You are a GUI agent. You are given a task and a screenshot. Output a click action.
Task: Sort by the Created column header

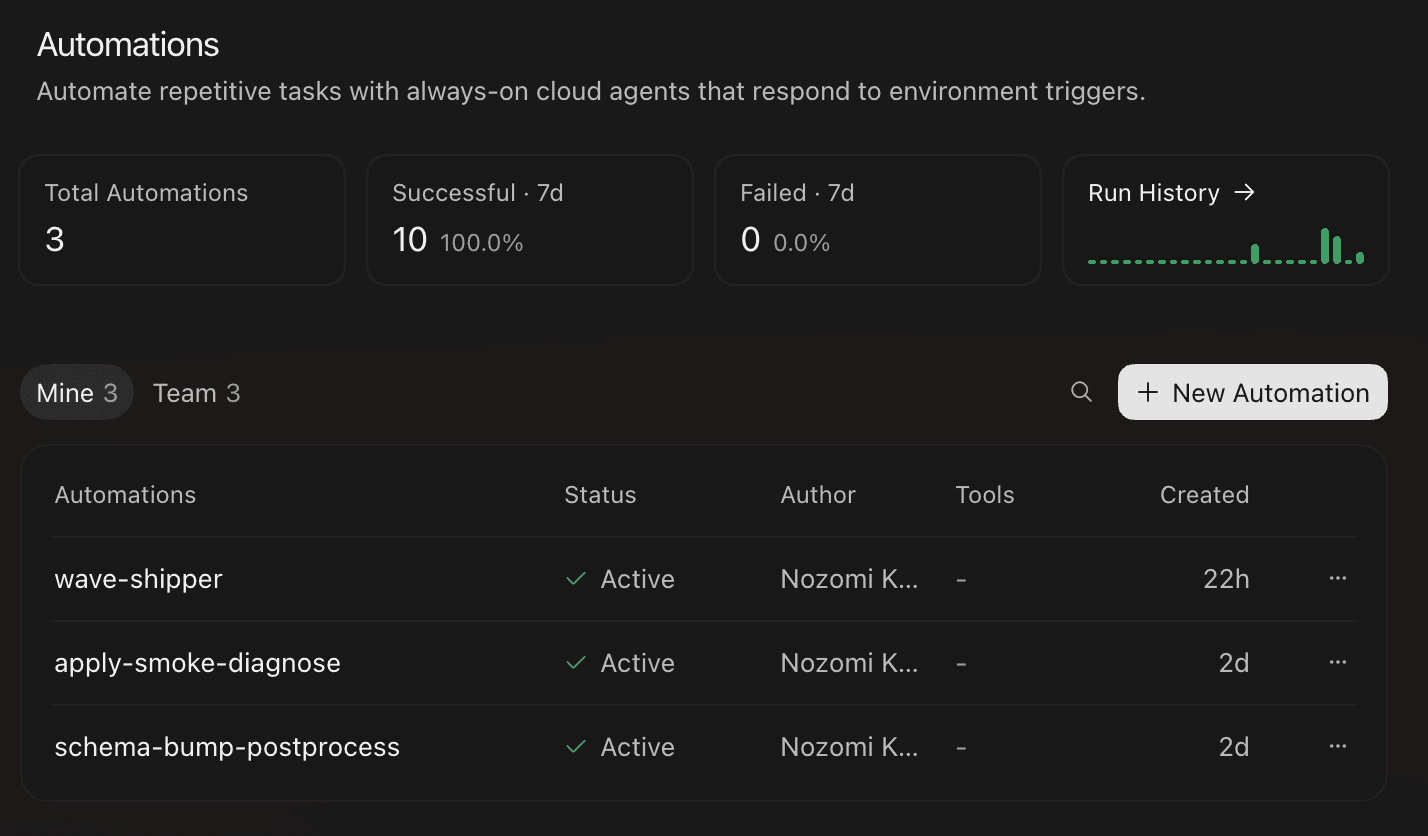(1204, 495)
